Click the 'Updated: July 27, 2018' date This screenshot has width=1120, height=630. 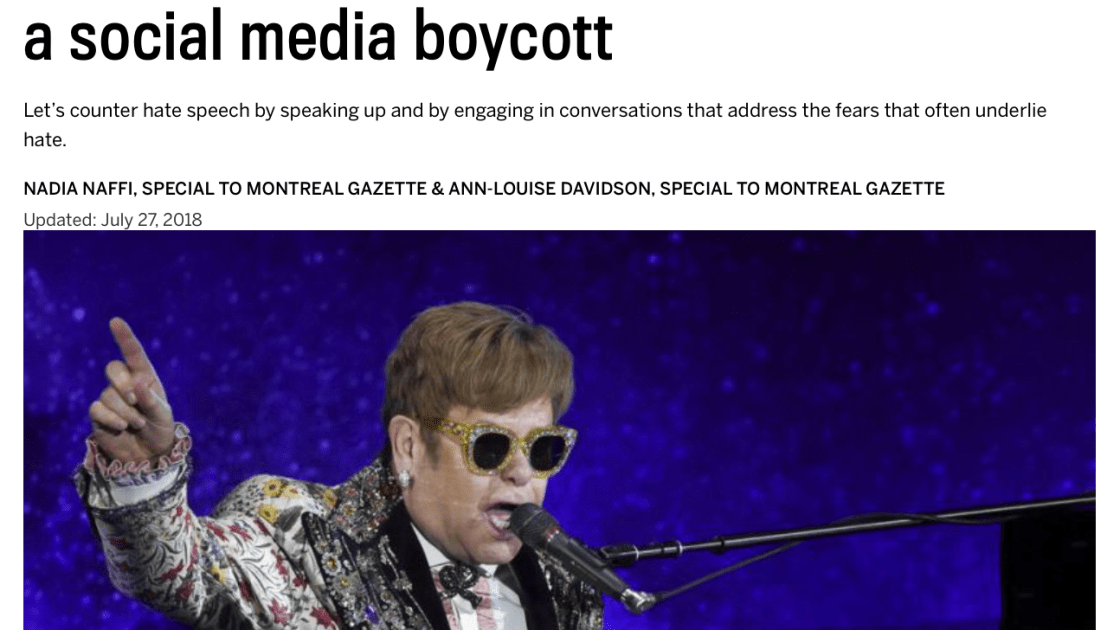113,219
